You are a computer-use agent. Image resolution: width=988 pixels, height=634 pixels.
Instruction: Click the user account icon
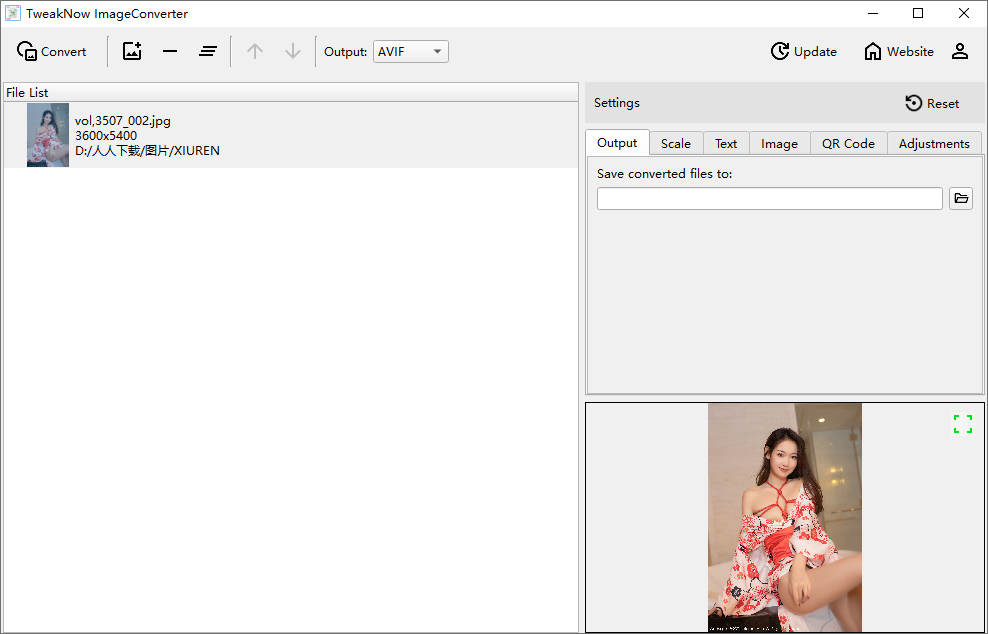coord(959,52)
